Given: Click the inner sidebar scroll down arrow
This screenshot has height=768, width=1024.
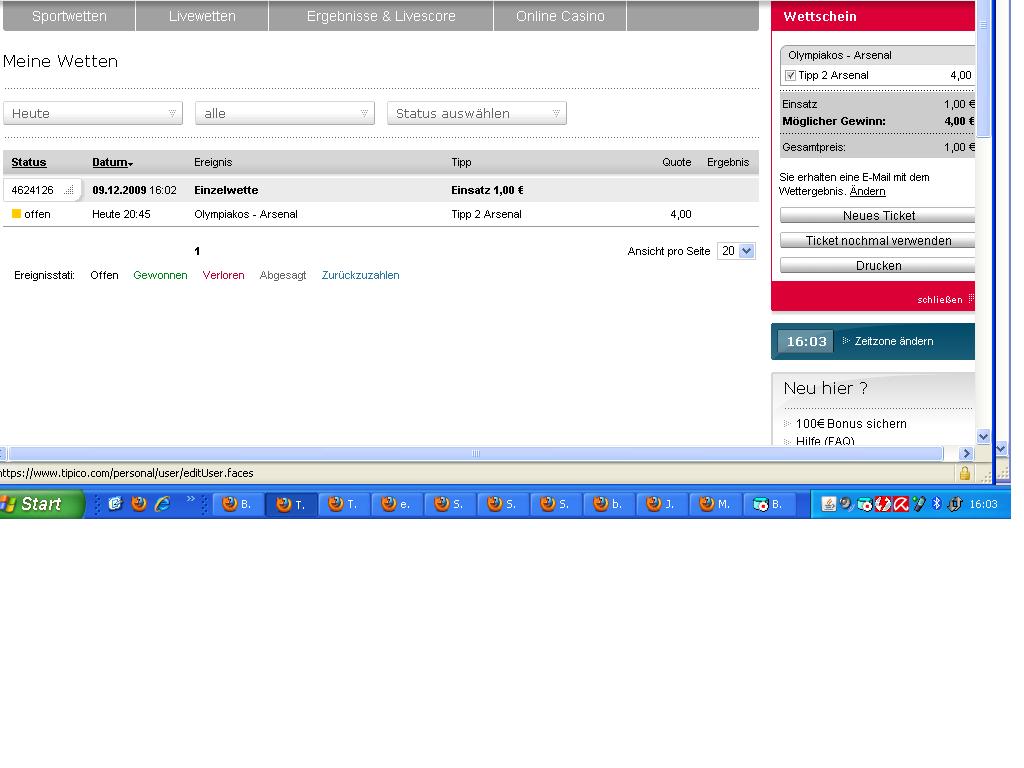Looking at the screenshot, I should (x=983, y=436).
